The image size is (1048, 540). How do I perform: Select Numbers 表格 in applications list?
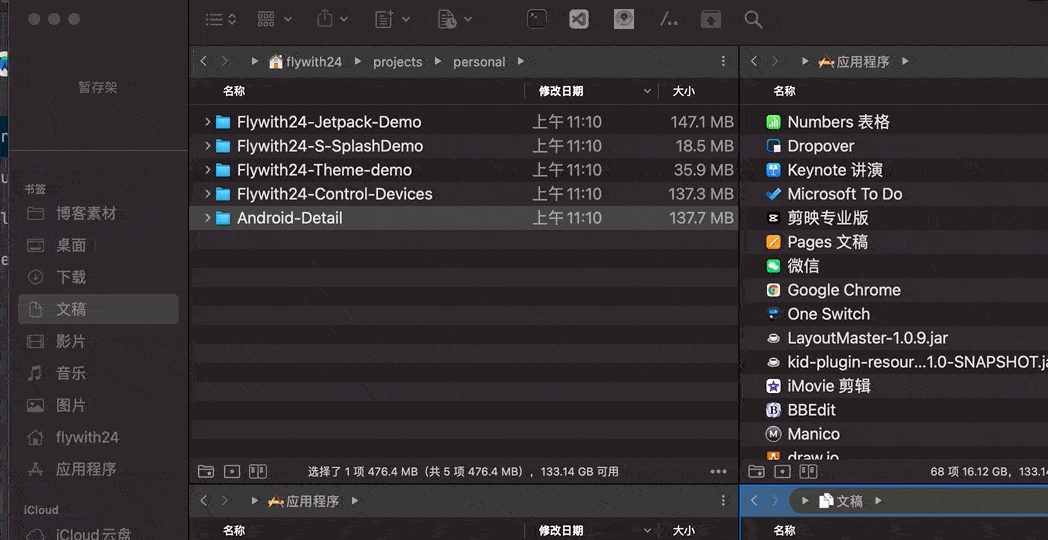point(839,122)
